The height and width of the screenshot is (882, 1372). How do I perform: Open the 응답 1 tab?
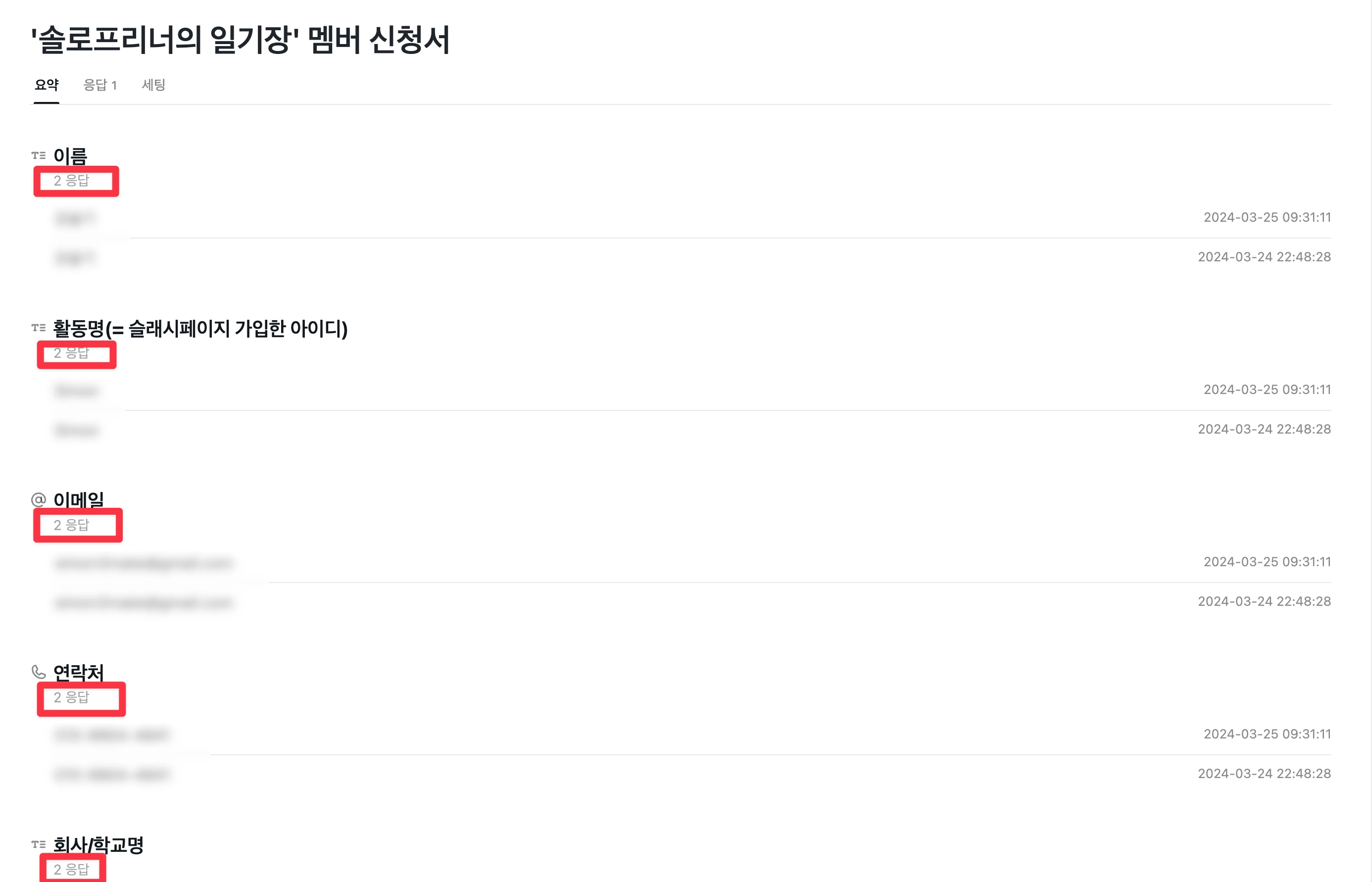pyautogui.click(x=99, y=85)
